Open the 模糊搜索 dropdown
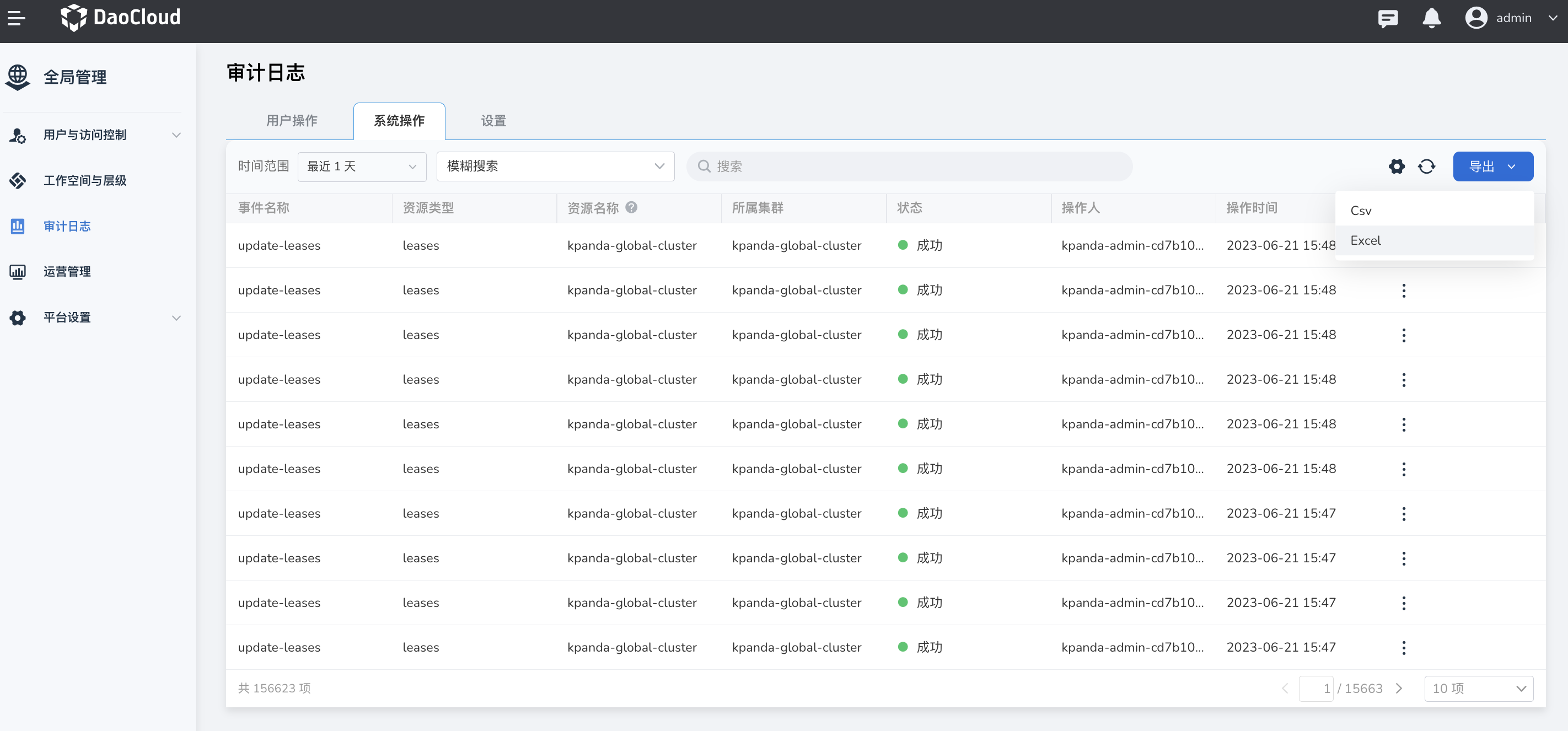Viewport: 1568px width, 731px height. click(x=555, y=166)
